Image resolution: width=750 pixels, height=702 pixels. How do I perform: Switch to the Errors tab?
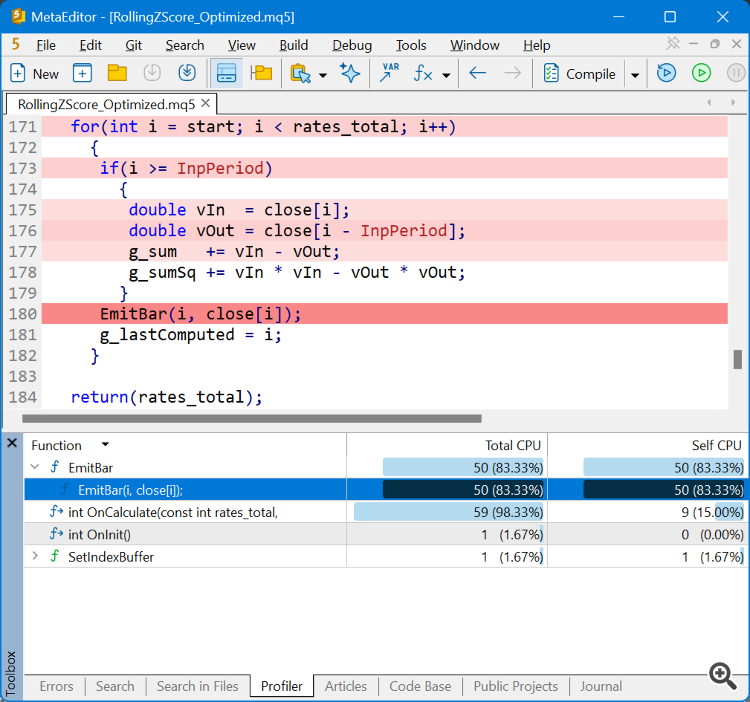pyautogui.click(x=56, y=686)
